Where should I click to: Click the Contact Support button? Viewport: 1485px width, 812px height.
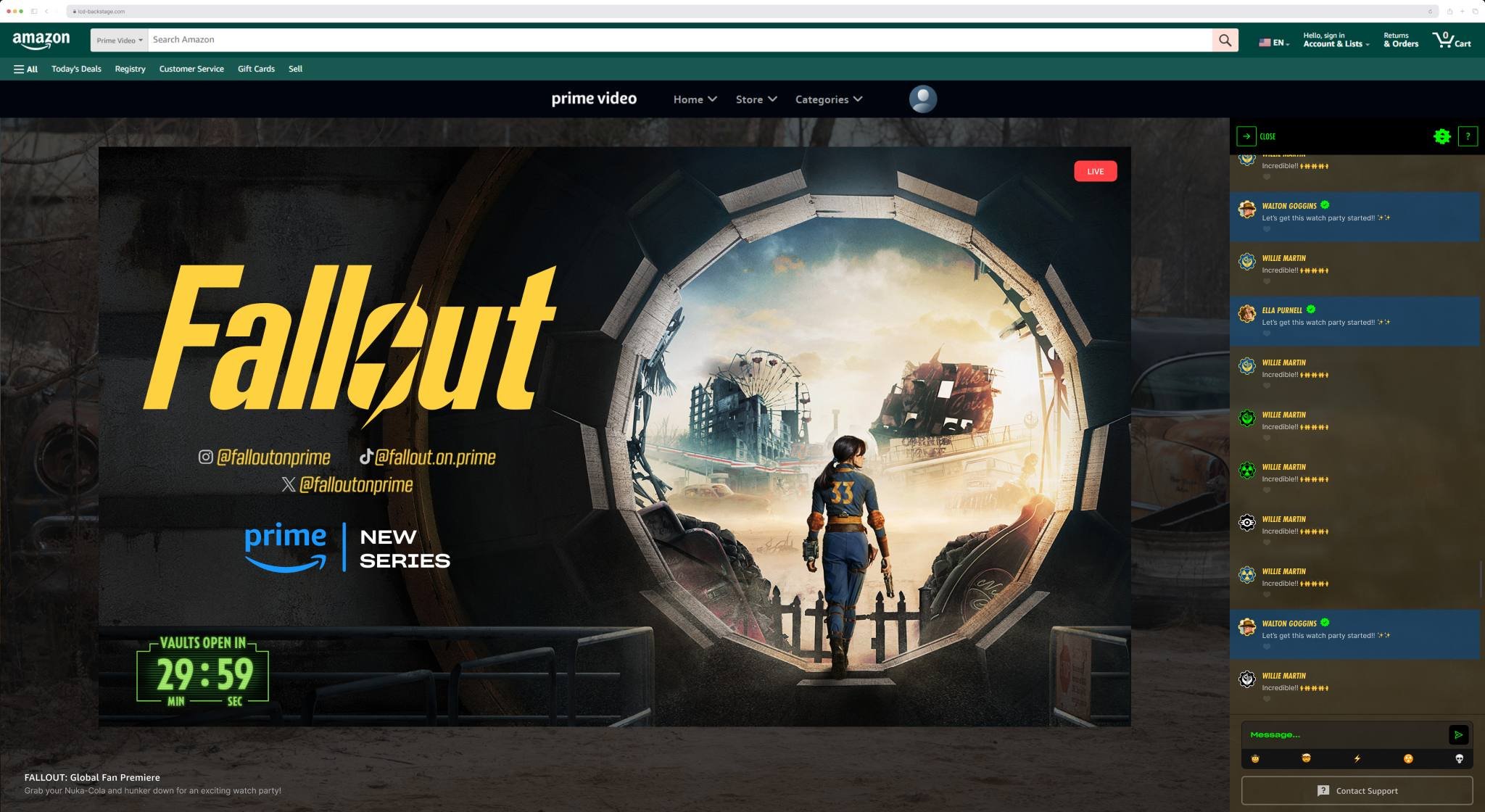point(1357,790)
